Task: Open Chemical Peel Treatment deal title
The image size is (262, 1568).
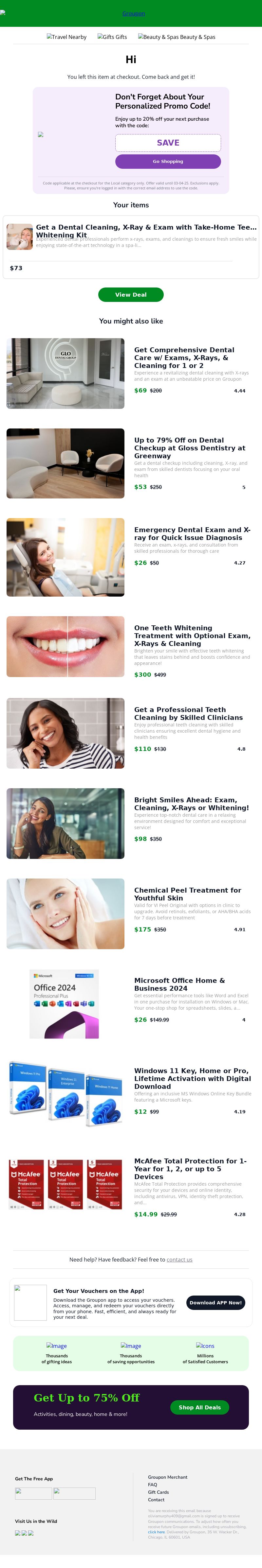Action: [x=187, y=894]
